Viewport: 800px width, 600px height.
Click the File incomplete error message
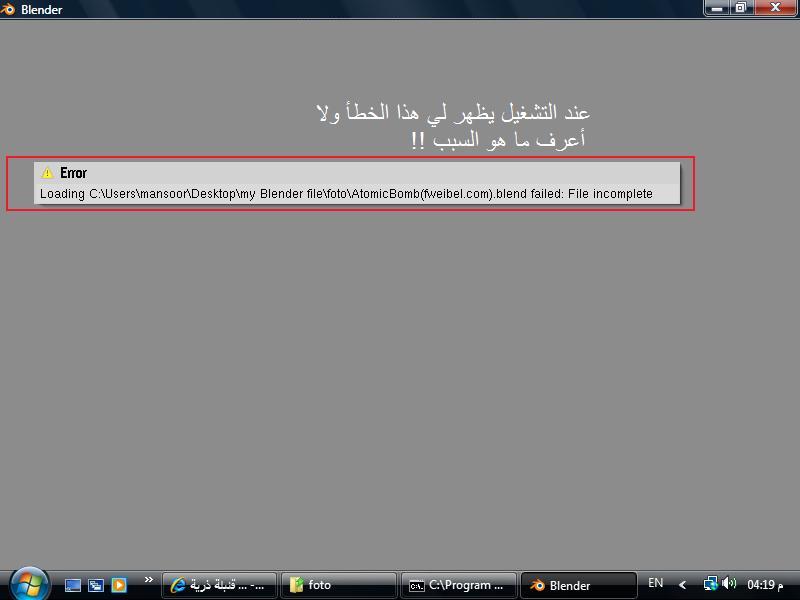346,194
